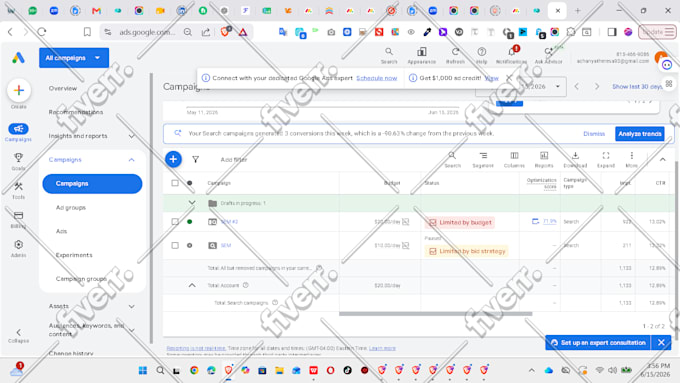Click Dismiss on insights banner
Viewport: 680px width, 383px height.
pyautogui.click(x=594, y=134)
